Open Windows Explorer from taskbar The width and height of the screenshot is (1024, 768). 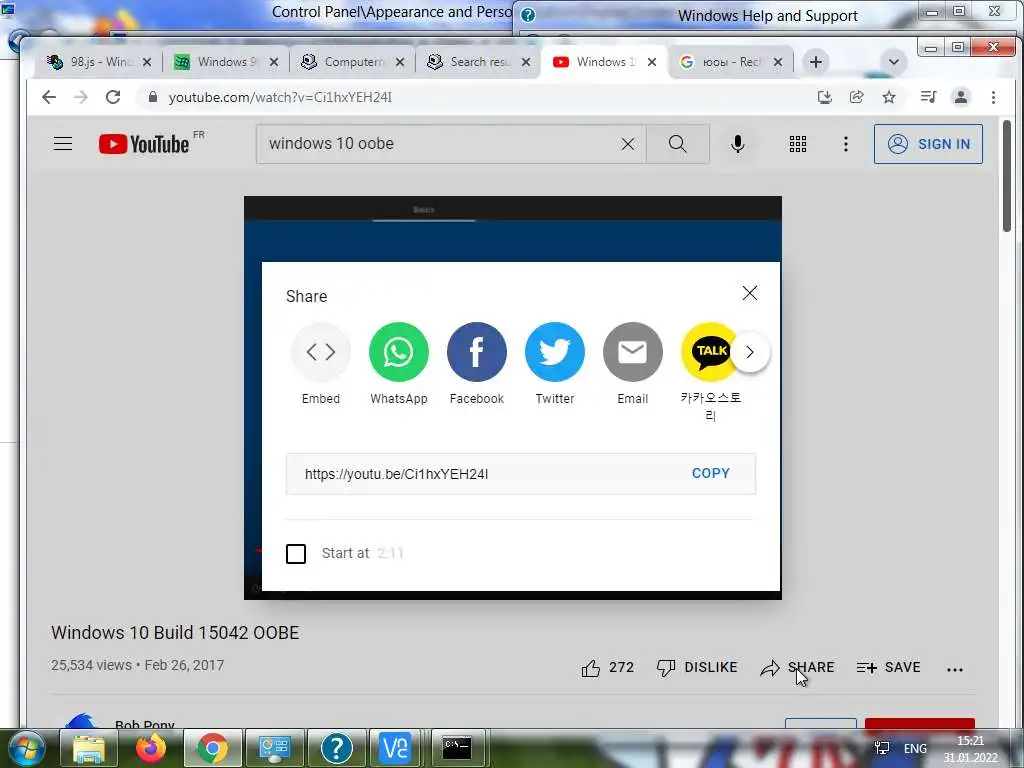89,748
